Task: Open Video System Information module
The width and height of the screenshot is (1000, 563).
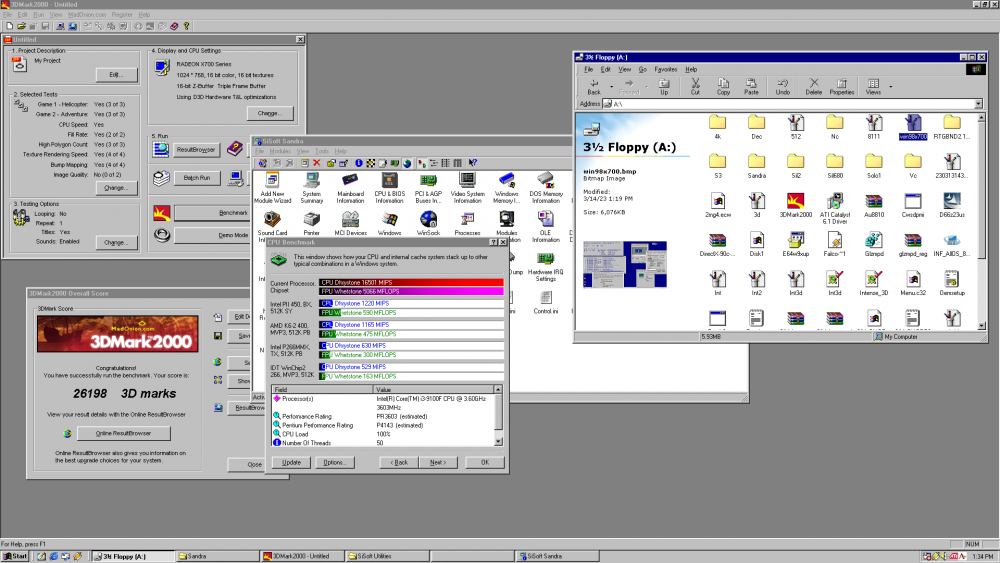Action: (467, 188)
